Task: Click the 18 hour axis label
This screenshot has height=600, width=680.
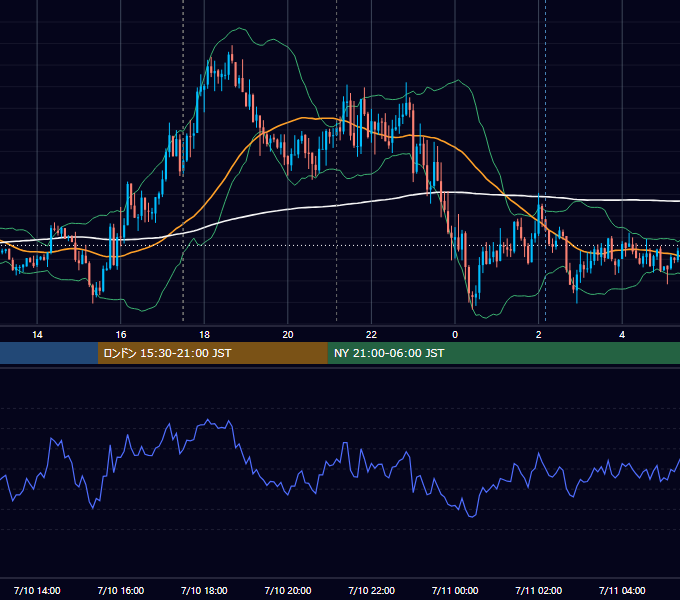Action: point(204,335)
